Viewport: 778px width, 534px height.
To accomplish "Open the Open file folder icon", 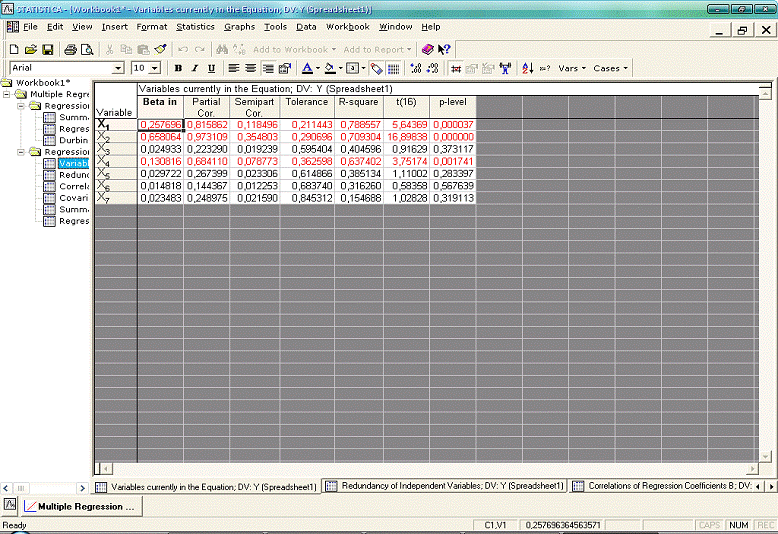I will tap(31, 49).
